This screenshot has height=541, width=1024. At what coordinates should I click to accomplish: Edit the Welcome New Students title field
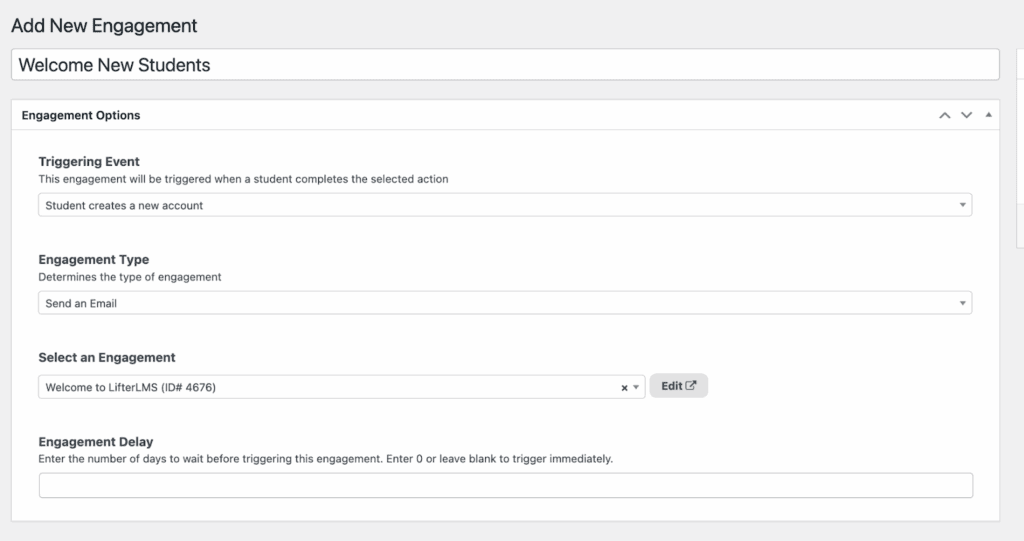505,65
